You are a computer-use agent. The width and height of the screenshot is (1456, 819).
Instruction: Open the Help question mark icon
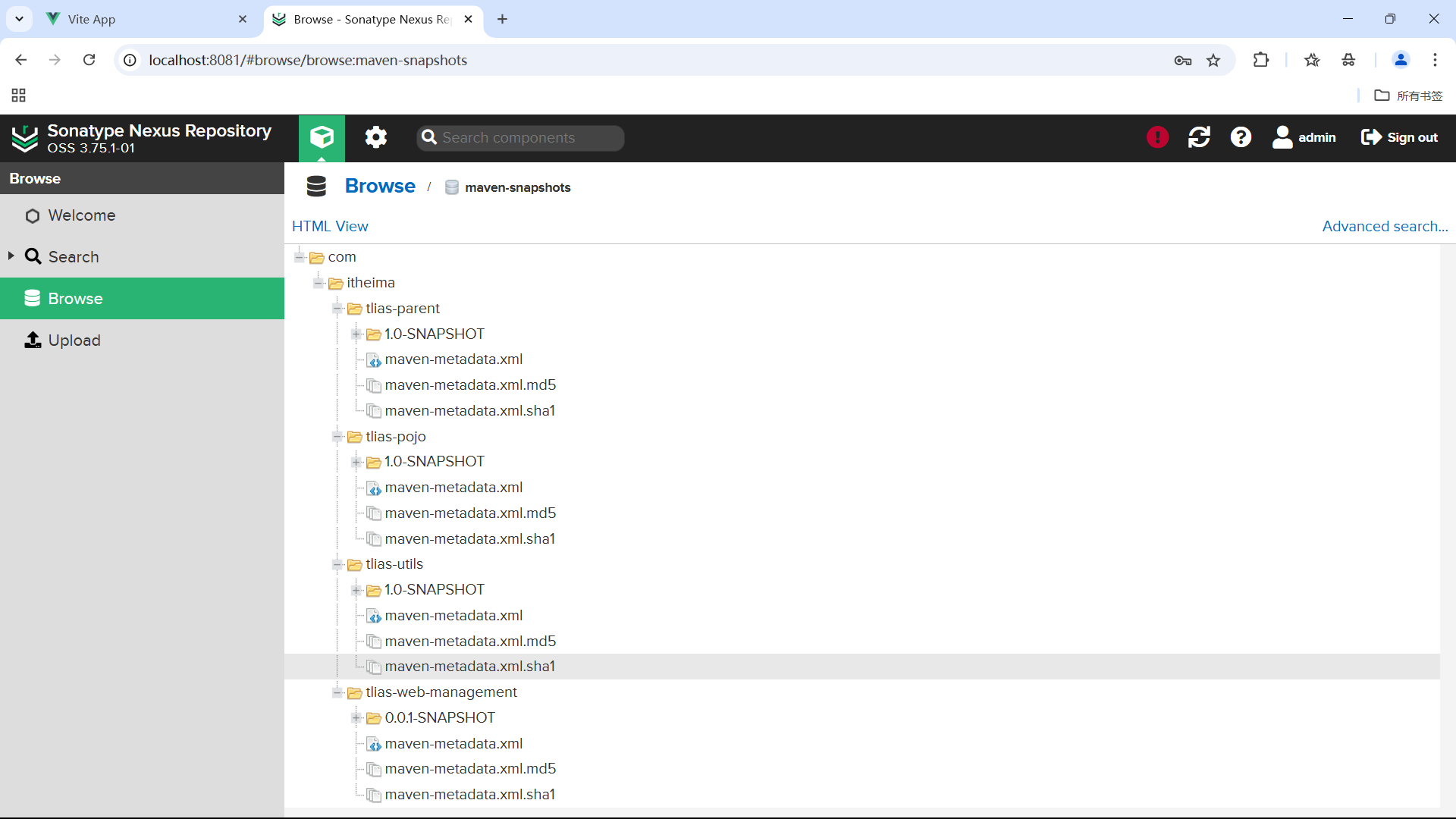pyautogui.click(x=1241, y=137)
